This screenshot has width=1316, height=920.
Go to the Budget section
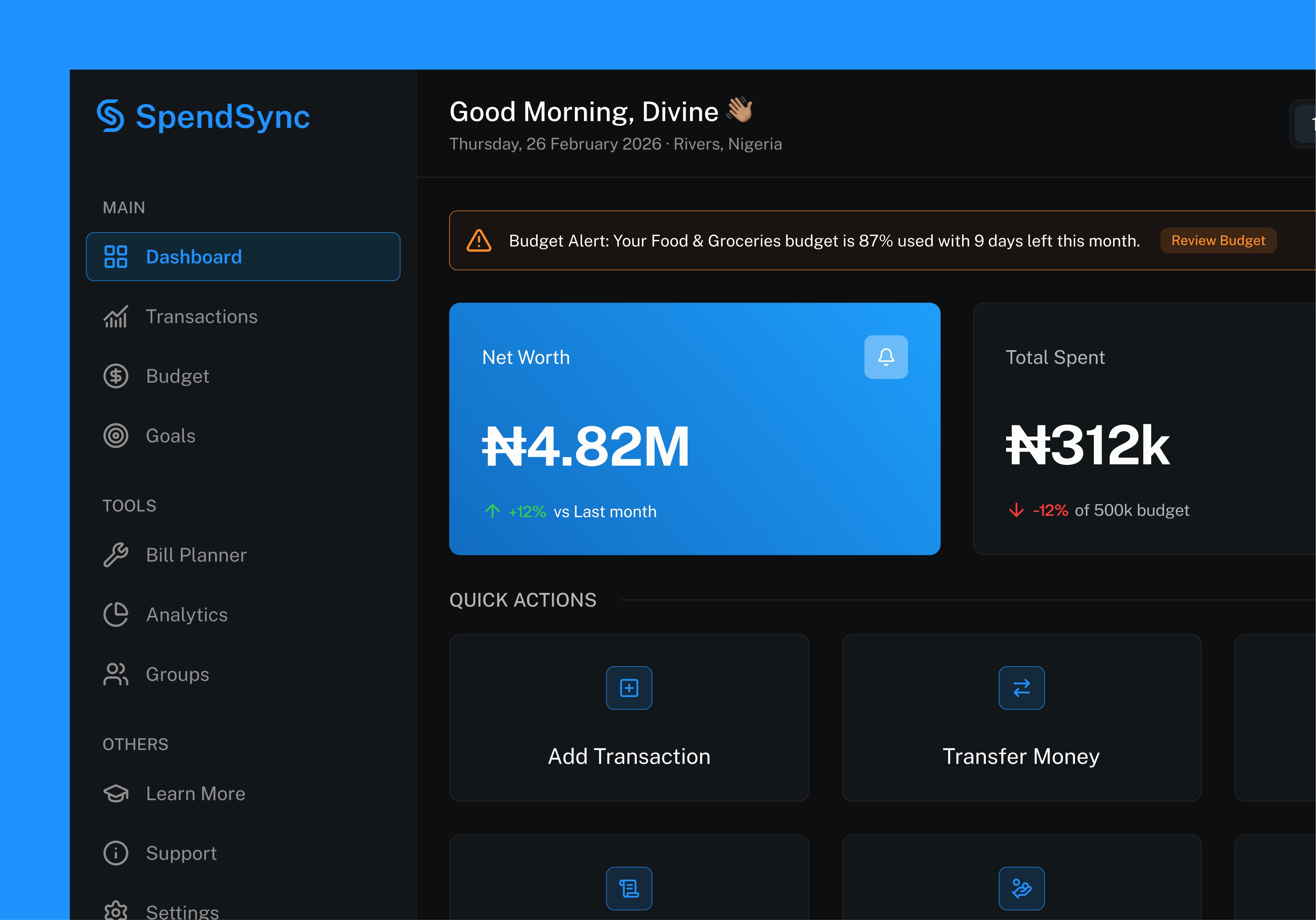[177, 376]
